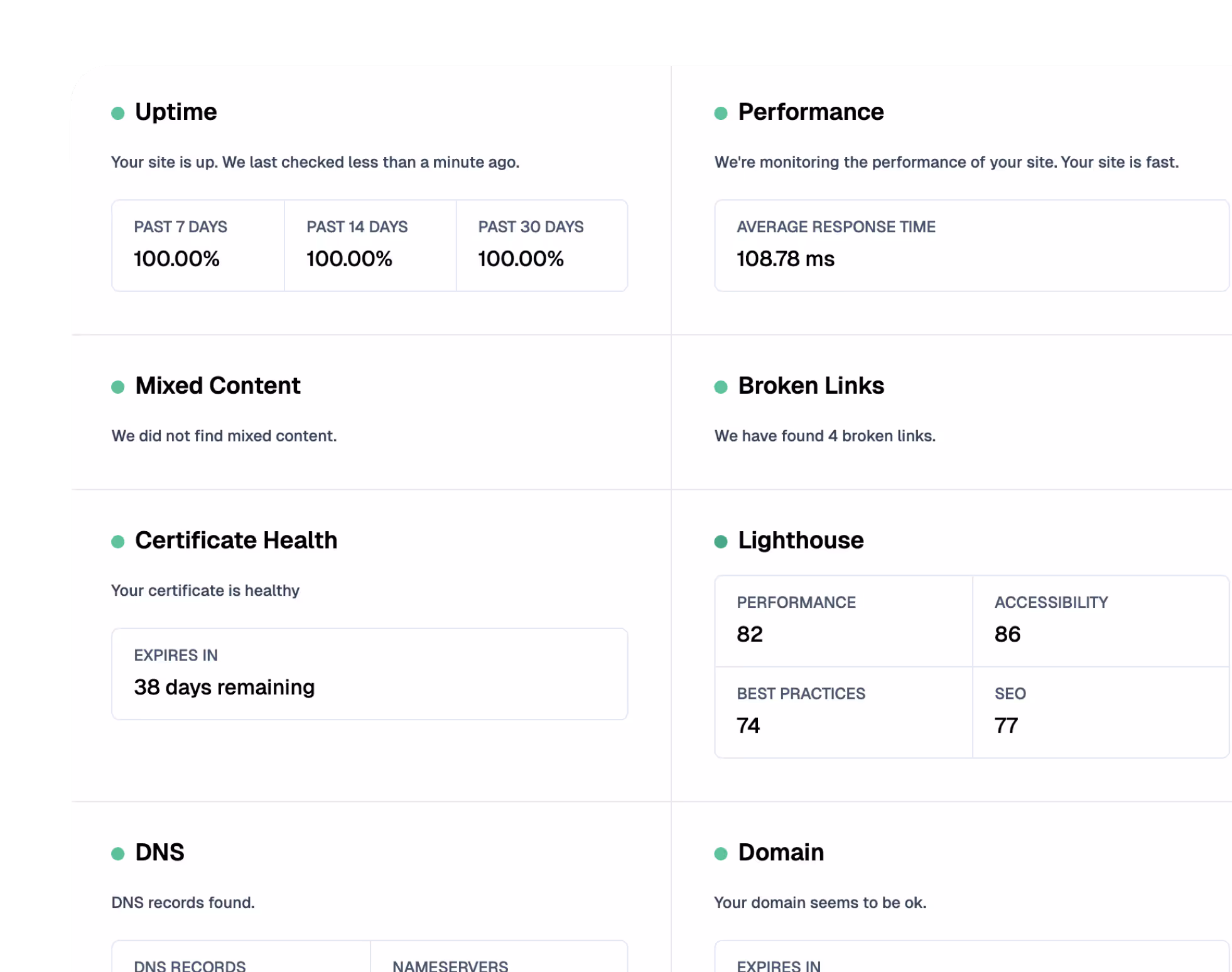
Task: Click the green status dot beside DNS
Action: point(117,853)
